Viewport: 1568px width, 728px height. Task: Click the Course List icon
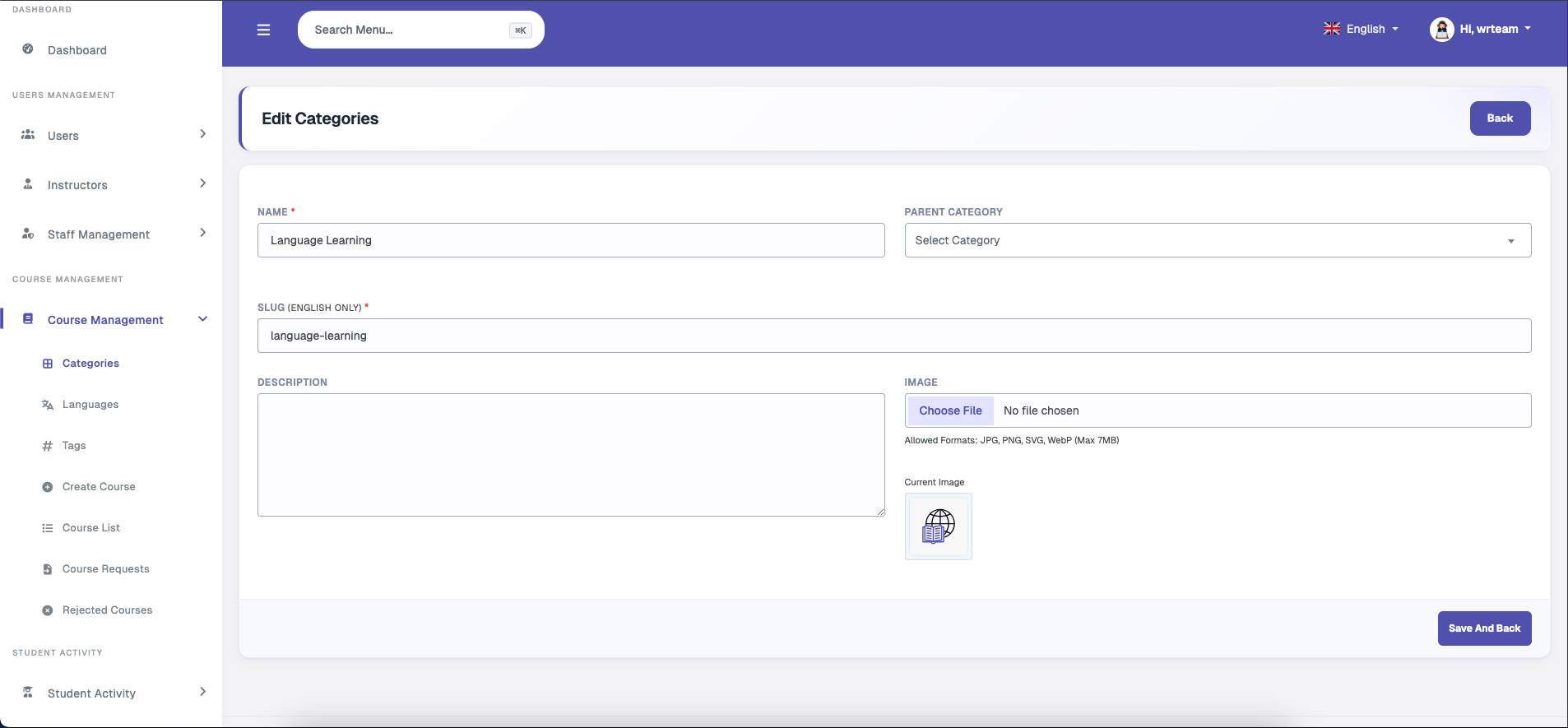pos(48,528)
